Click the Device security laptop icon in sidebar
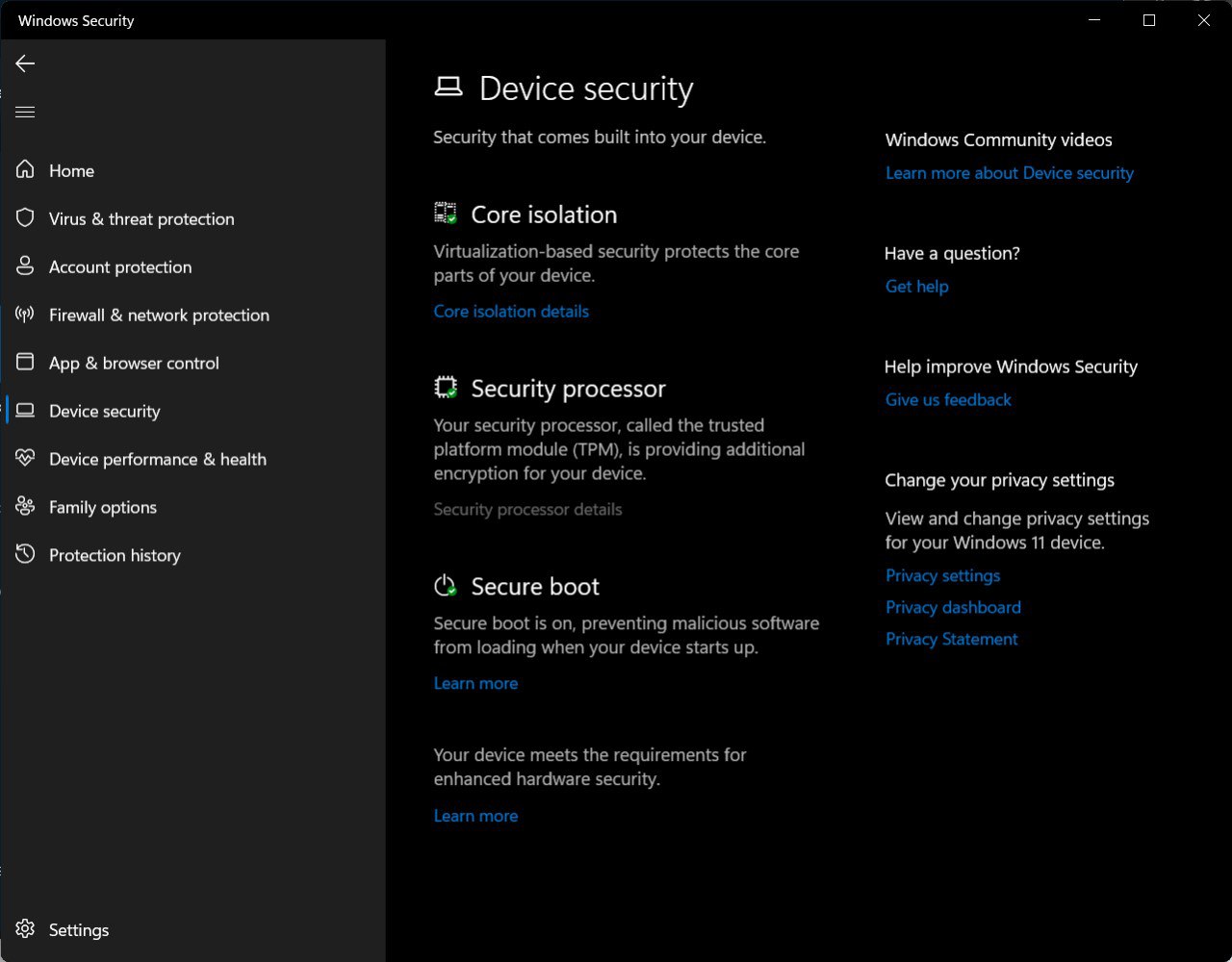The height and width of the screenshot is (962, 1232). coord(25,411)
